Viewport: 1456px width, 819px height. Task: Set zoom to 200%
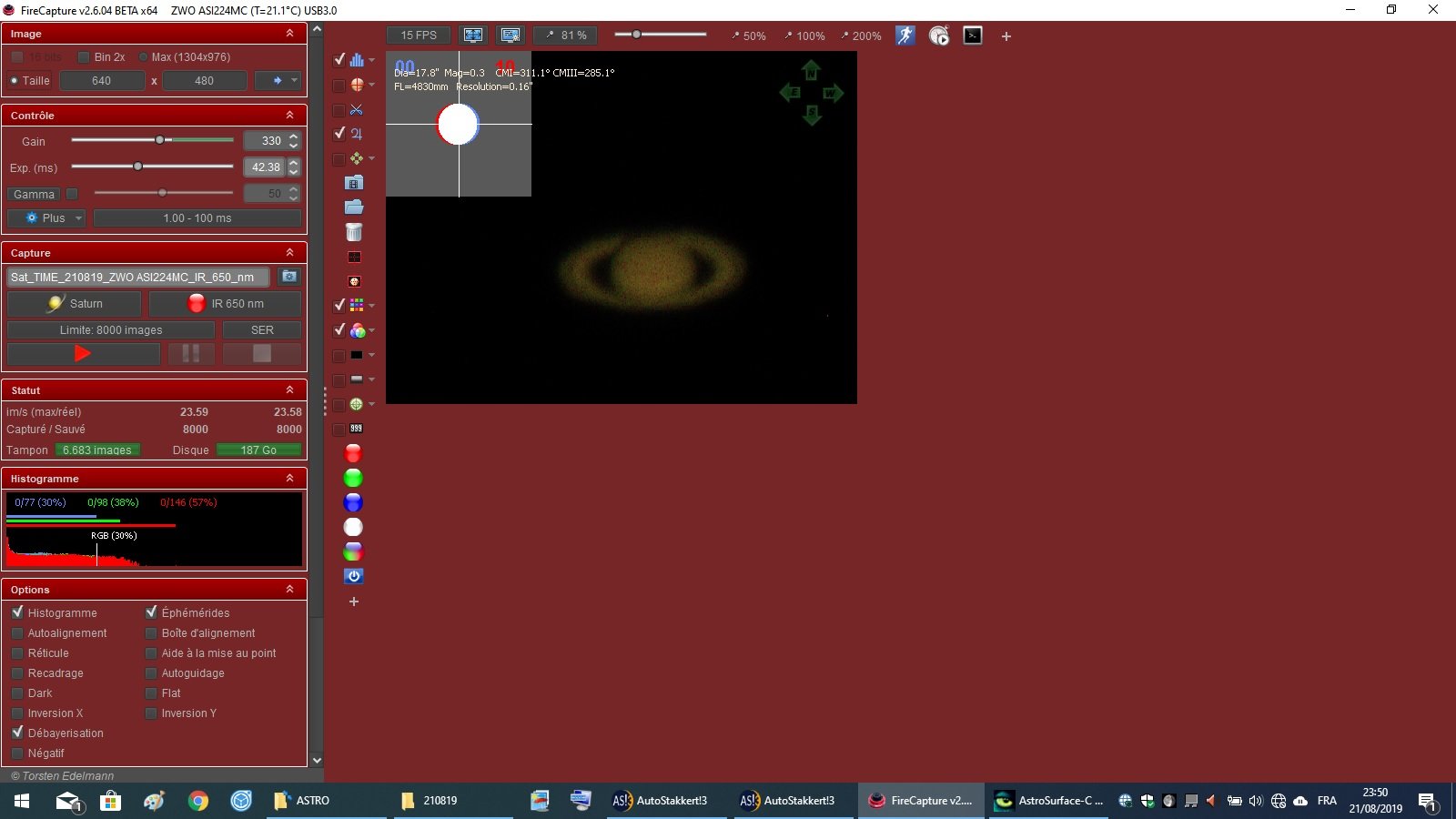click(861, 36)
